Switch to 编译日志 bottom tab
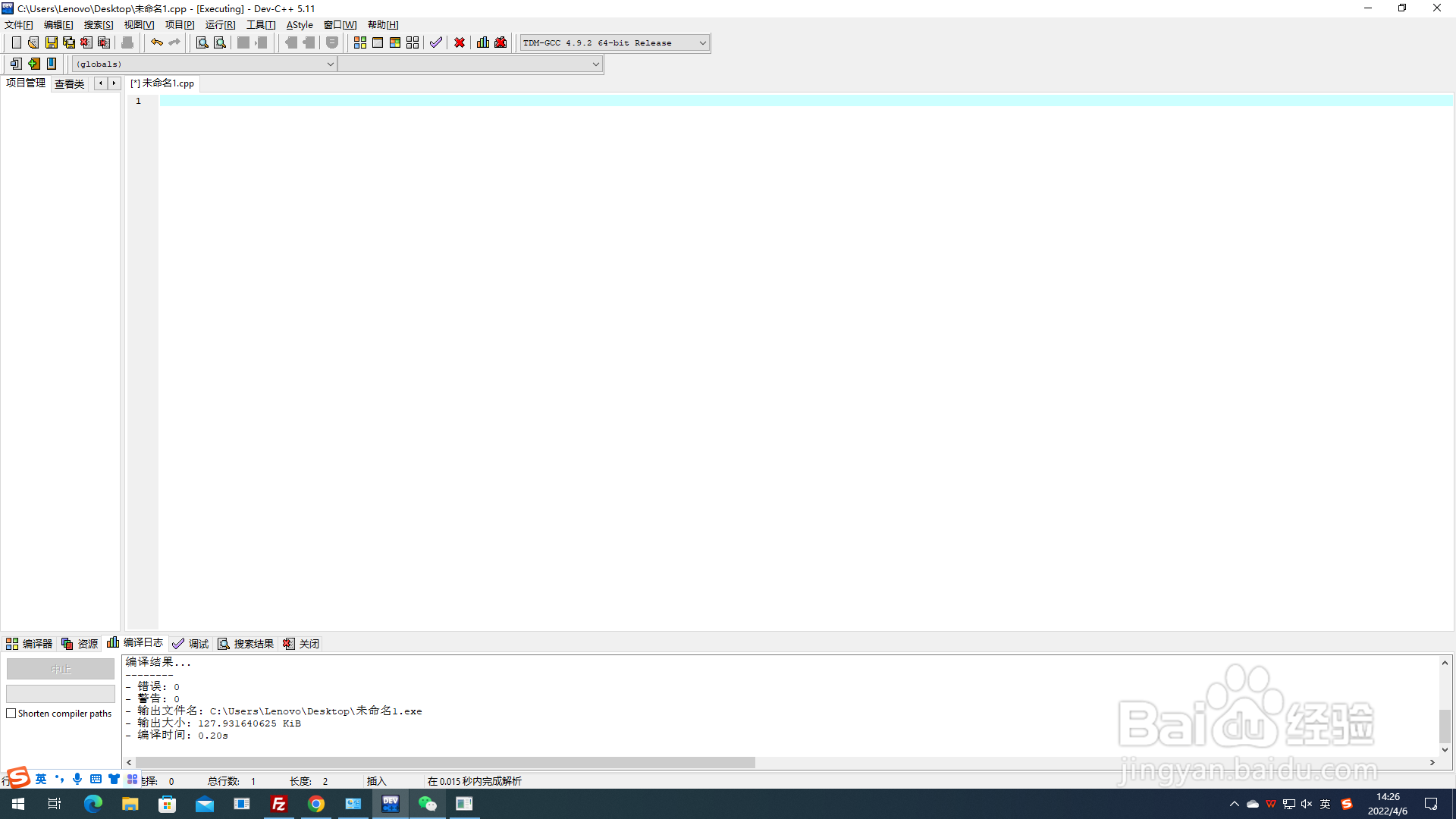 135,642
